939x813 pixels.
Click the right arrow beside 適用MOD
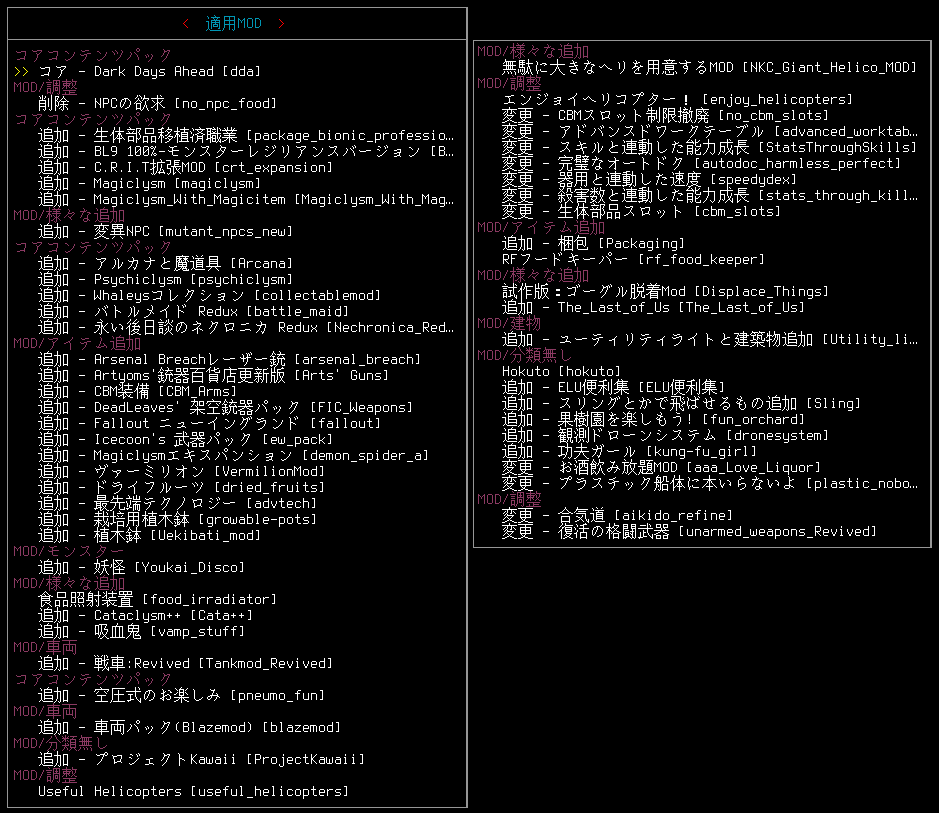[x=281, y=23]
